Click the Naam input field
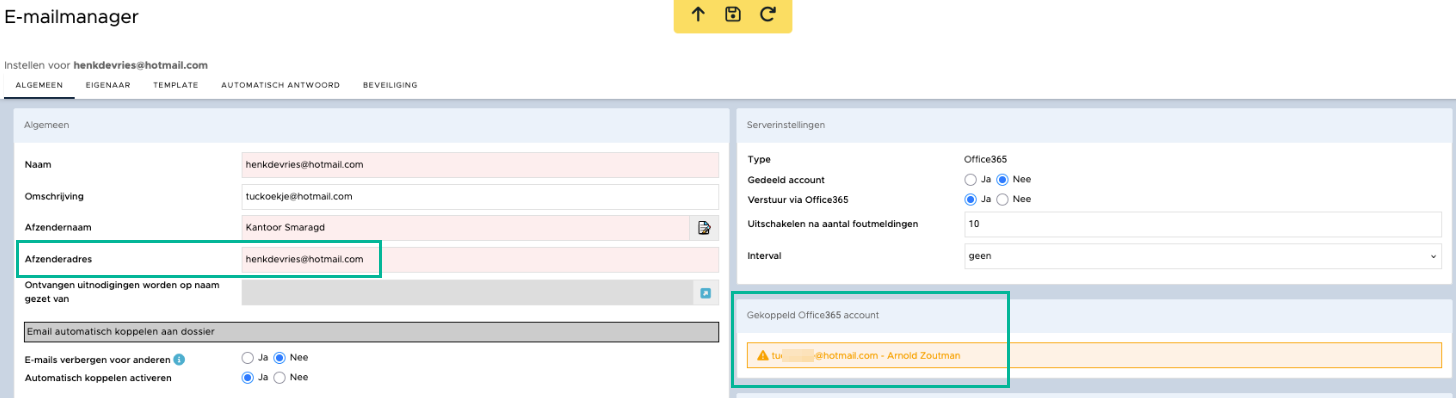Screen dimensions: 1456x398 pyautogui.click(x=480, y=164)
